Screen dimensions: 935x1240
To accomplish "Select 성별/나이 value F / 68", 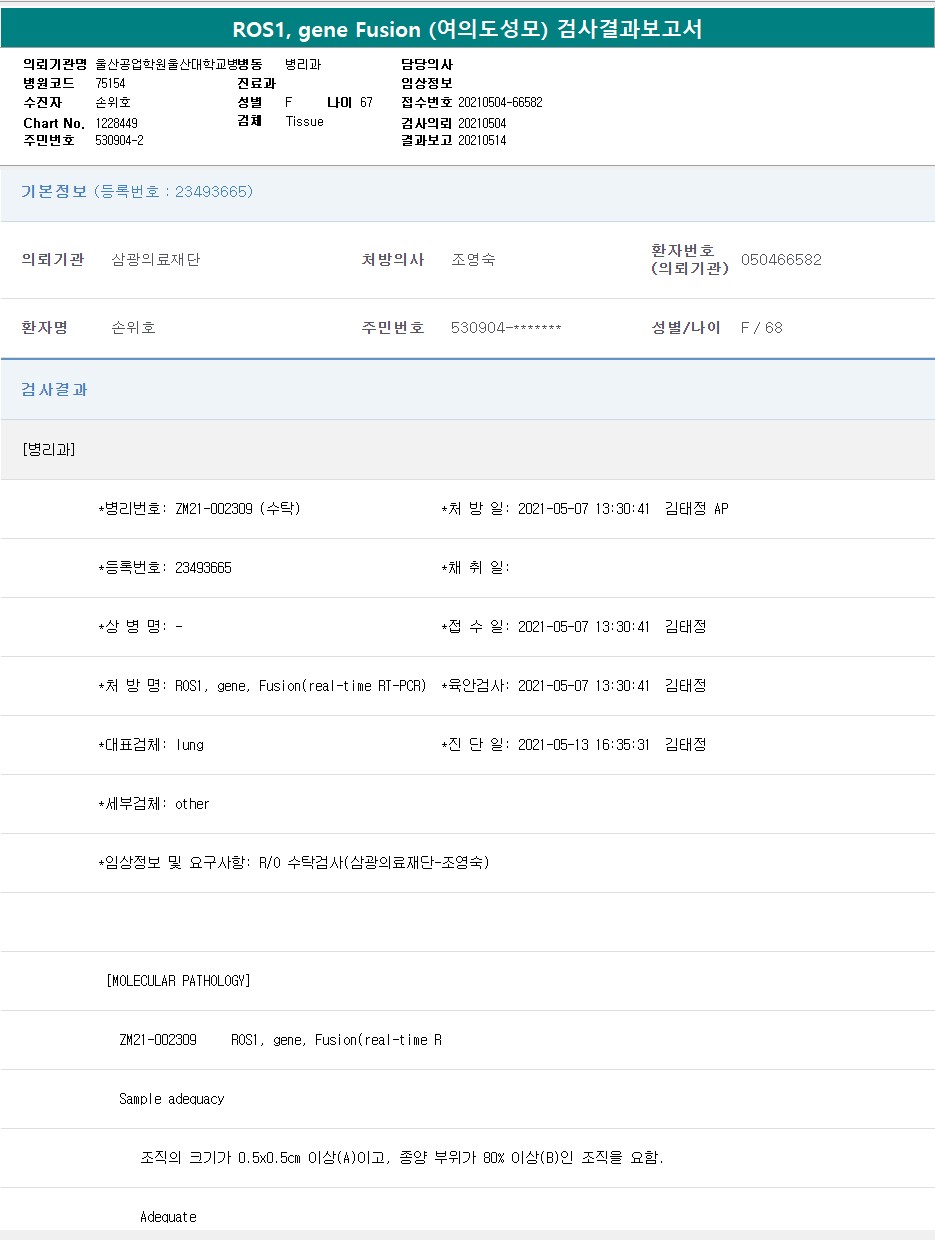I will (761, 328).
